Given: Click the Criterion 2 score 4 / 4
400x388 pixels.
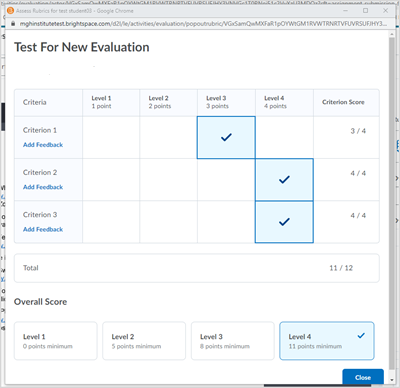Looking at the screenshot, I should (x=358, y=173).
